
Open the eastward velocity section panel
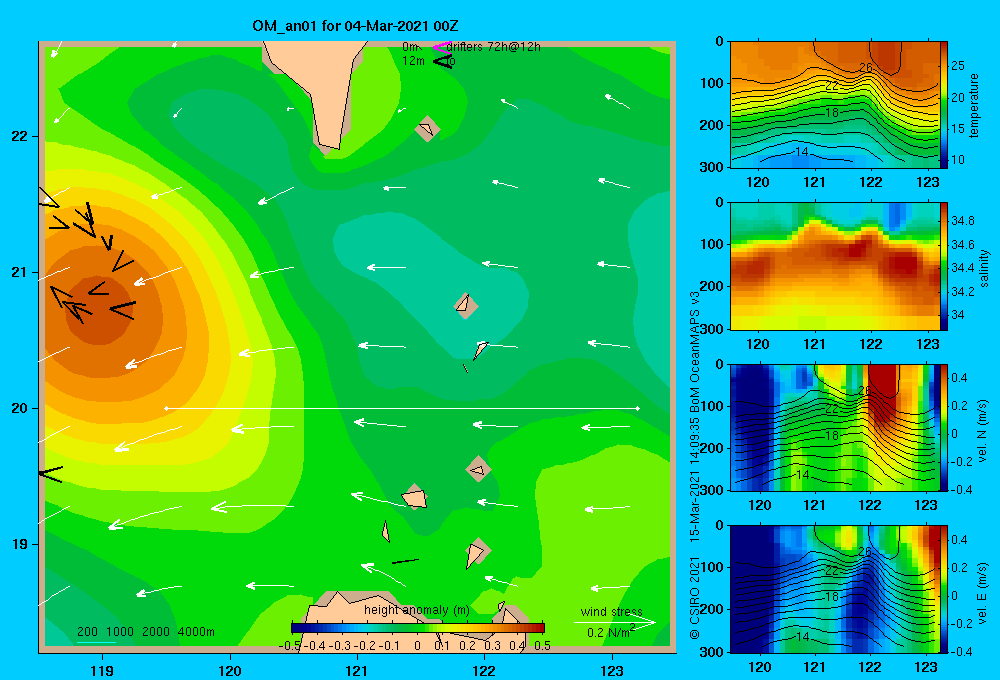(835, 589)
